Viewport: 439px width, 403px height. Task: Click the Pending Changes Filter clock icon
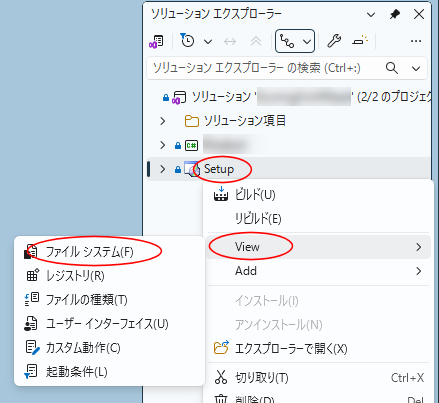[x=187, y=41]
